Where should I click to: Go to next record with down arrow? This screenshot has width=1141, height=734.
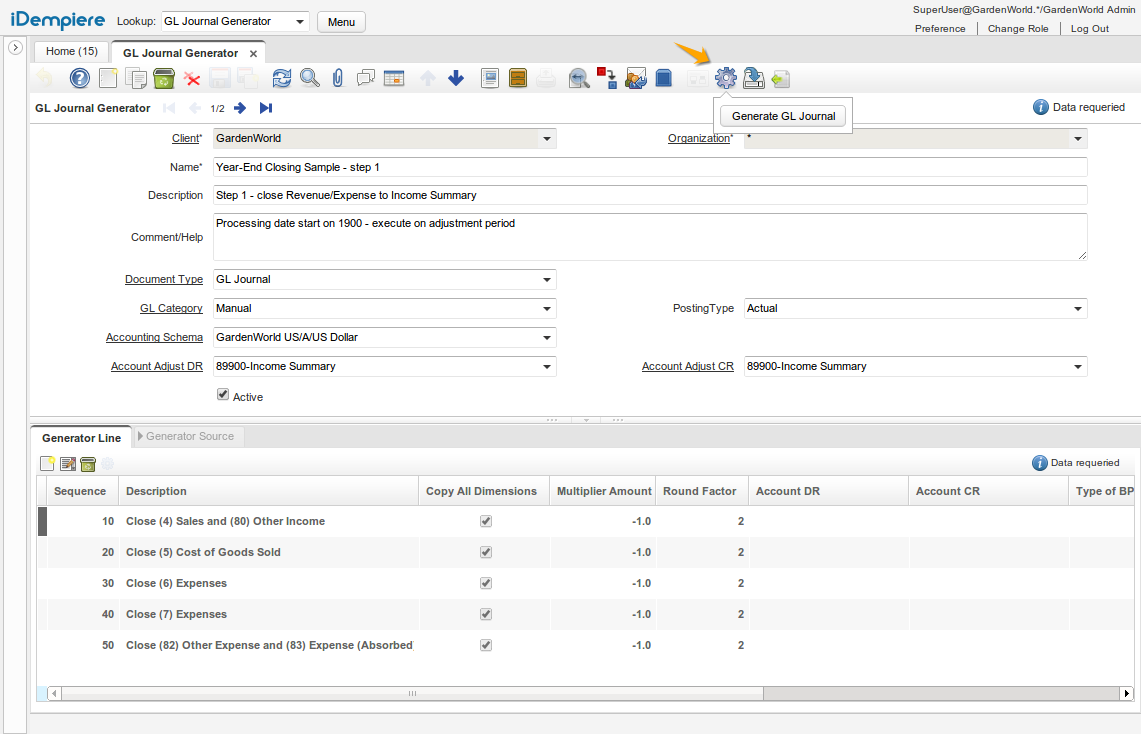(x=456, y=78)
